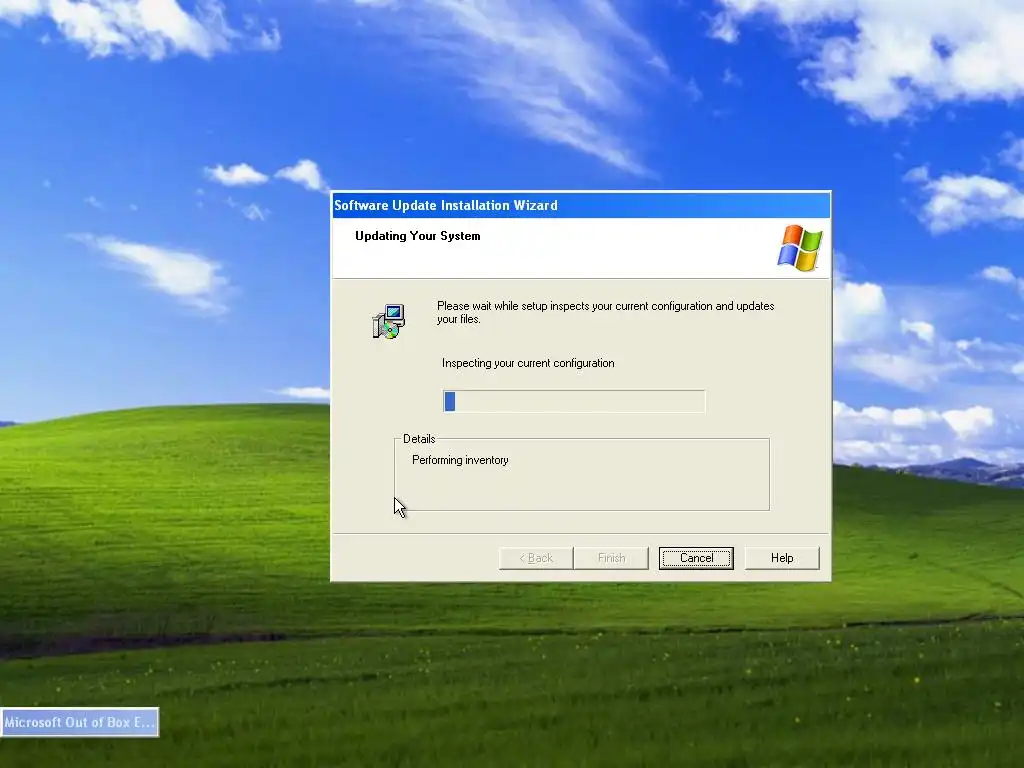Click the 'Details' group label
This screenshot has width=1024, height=768.
[x=419, y=439]
